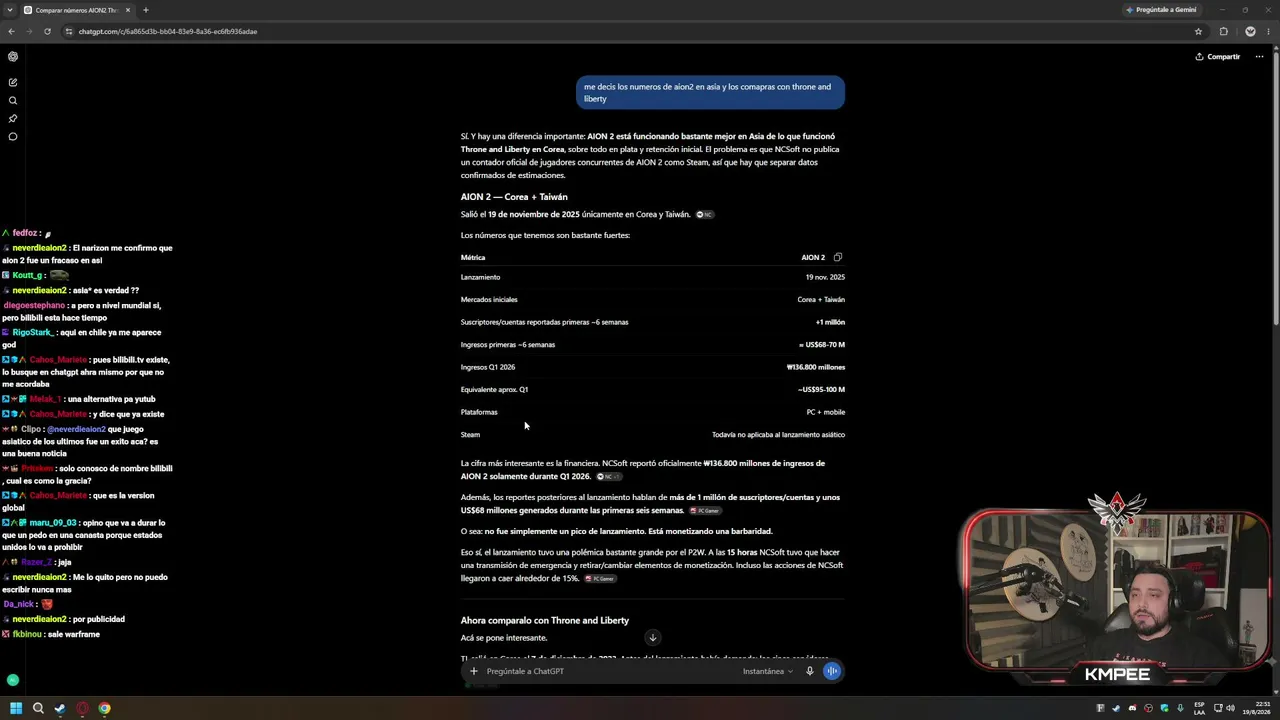Select the Comparar números AION2 tab
Viewport: 1280px width, 720px height.
pyautogui.click(x=78, y=10)
